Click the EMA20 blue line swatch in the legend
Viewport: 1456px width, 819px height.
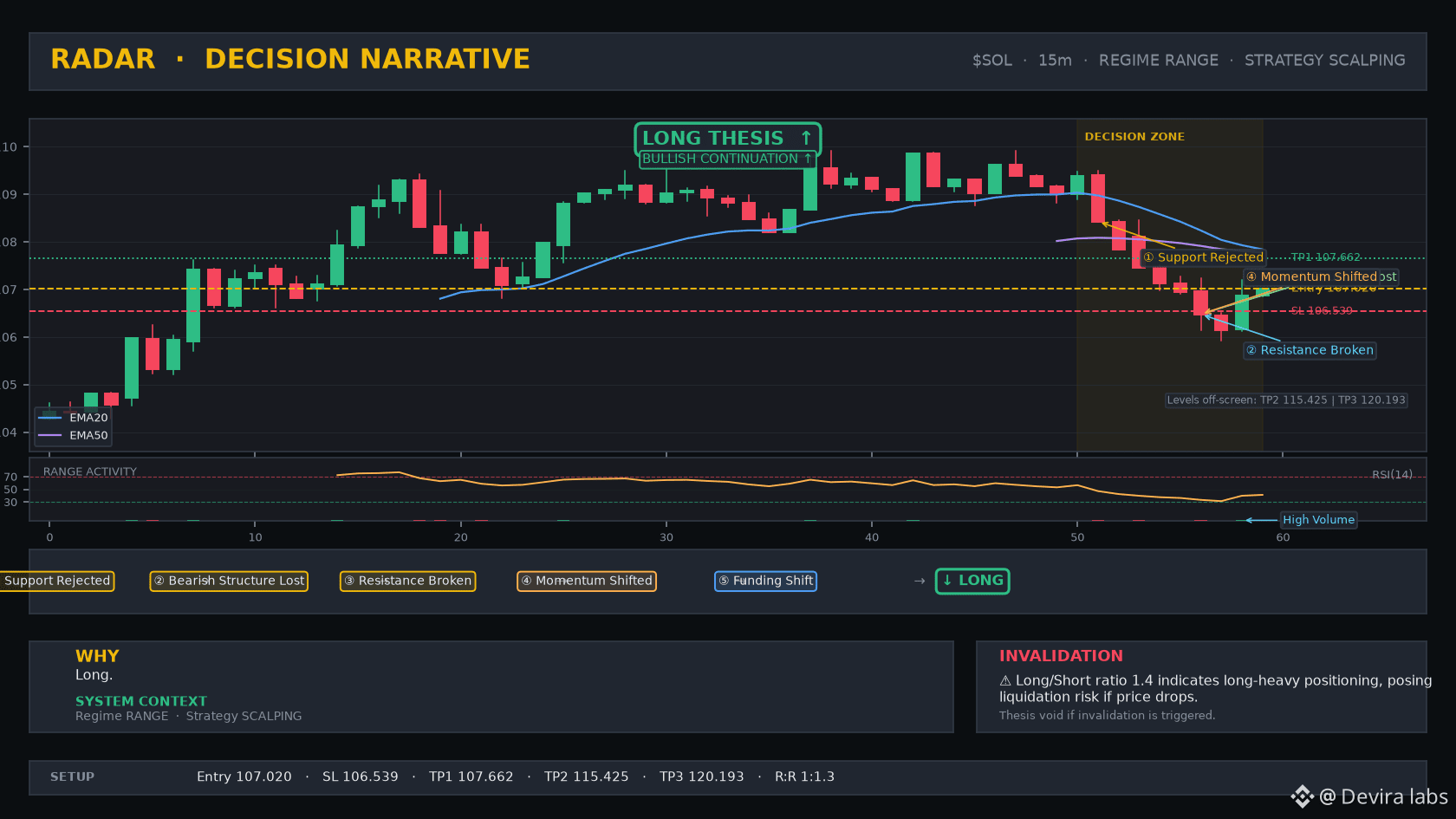[50, 418]
